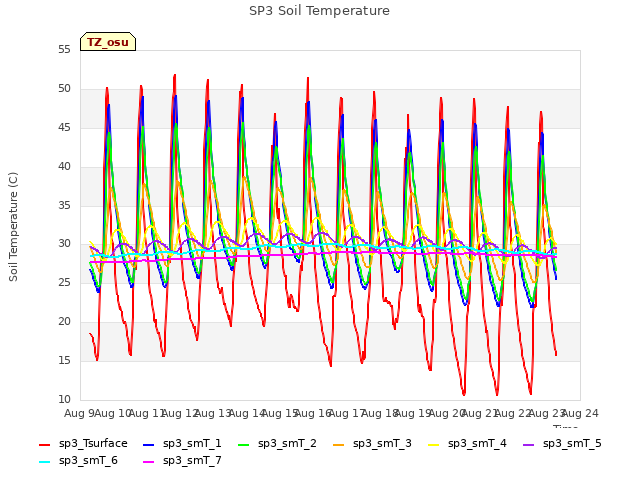Click the 55 y-axis tick label

(64, 49)
